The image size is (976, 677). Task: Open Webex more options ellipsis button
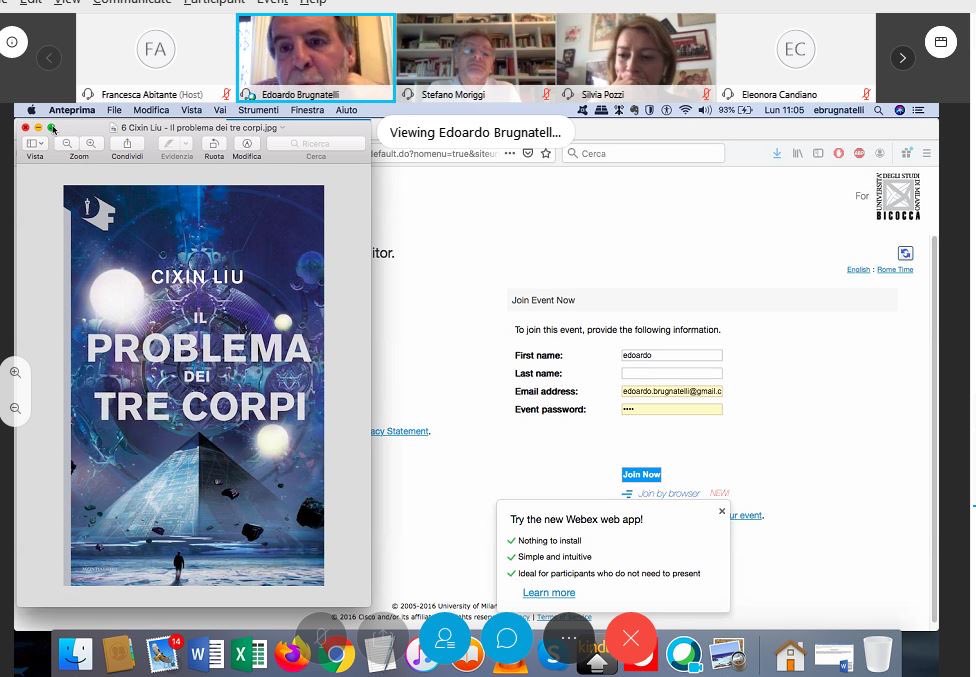568,638
